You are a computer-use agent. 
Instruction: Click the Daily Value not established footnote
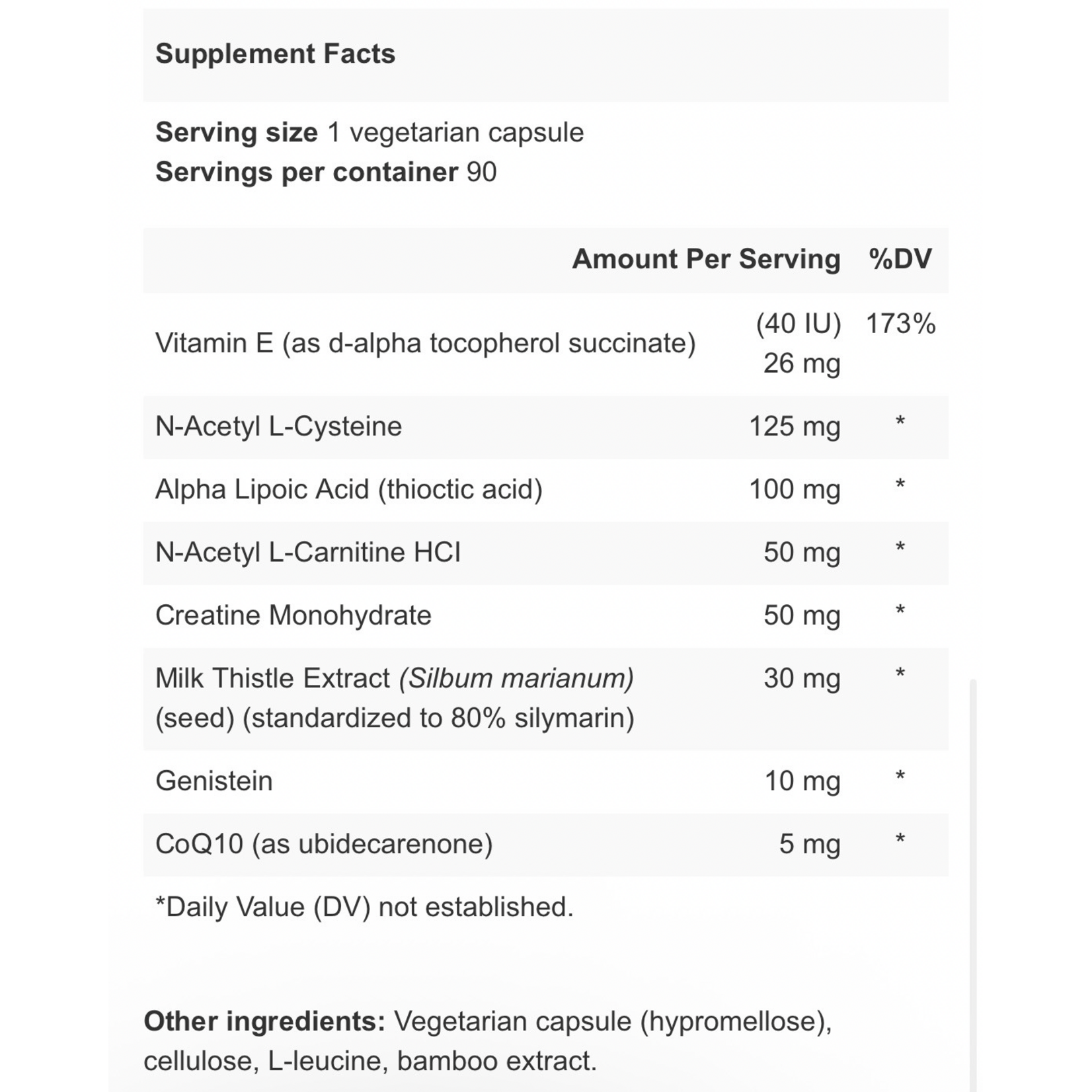click(364, 907)
